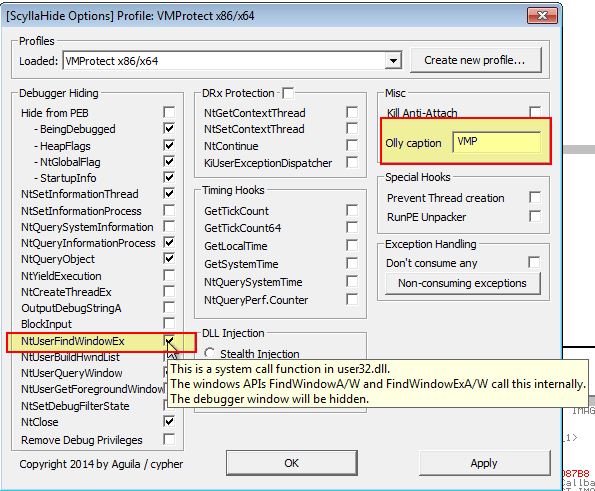Click the loaded profile combo box text
Image resolution: width=595 pixels, height=491 pixels.
(112, 61)
